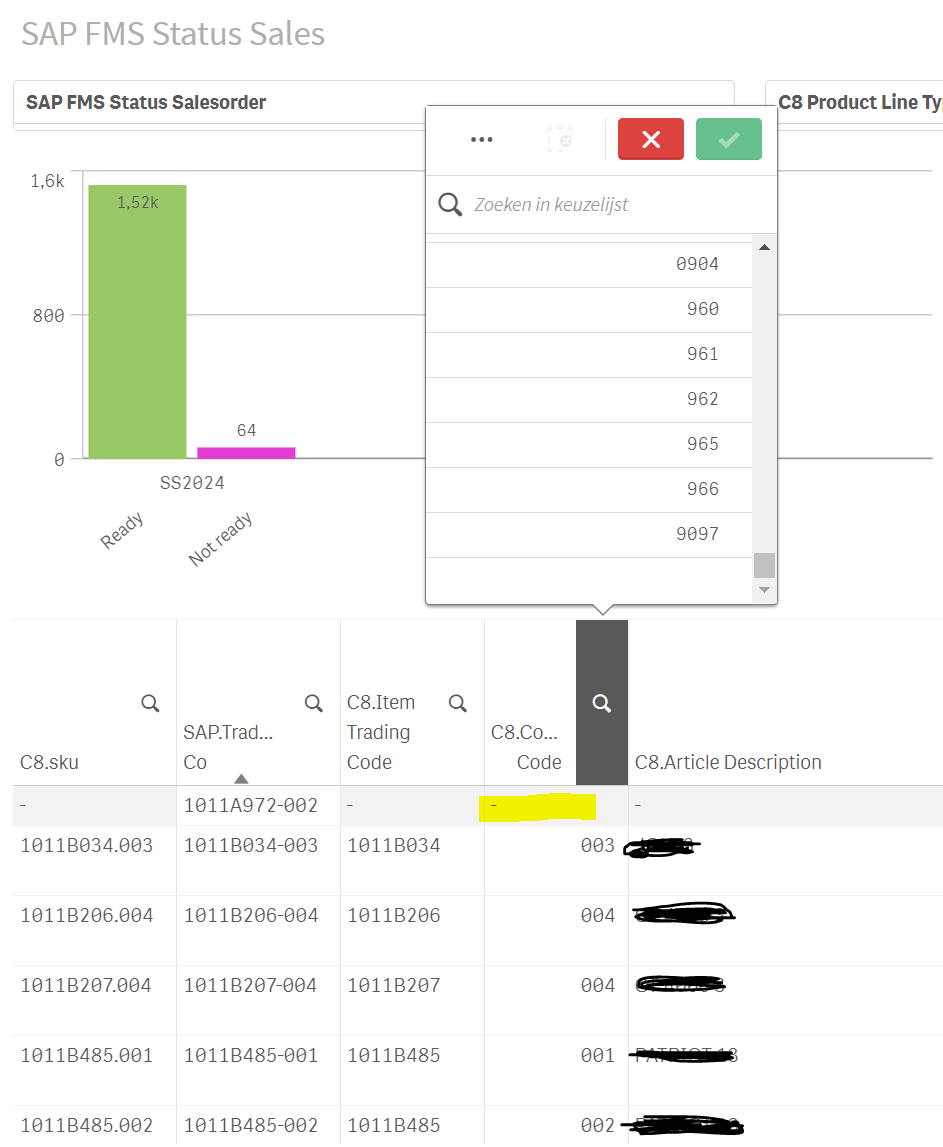Click the magnifier icon in listbox search
This screenshot has height=1147, width=943.
click(x=450, y=205)
